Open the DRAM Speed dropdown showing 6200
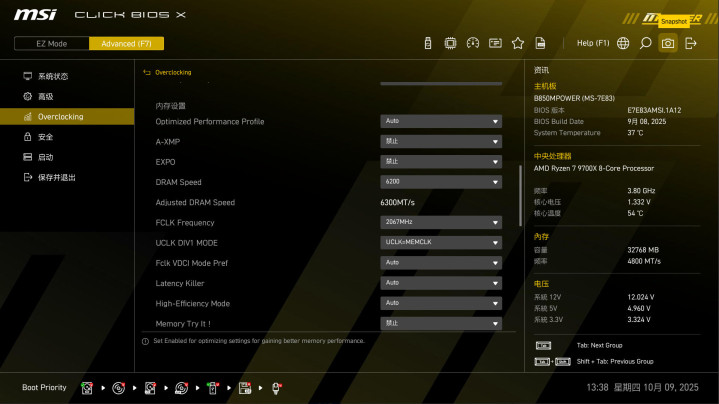719x404 pixels. coord(441,182)
